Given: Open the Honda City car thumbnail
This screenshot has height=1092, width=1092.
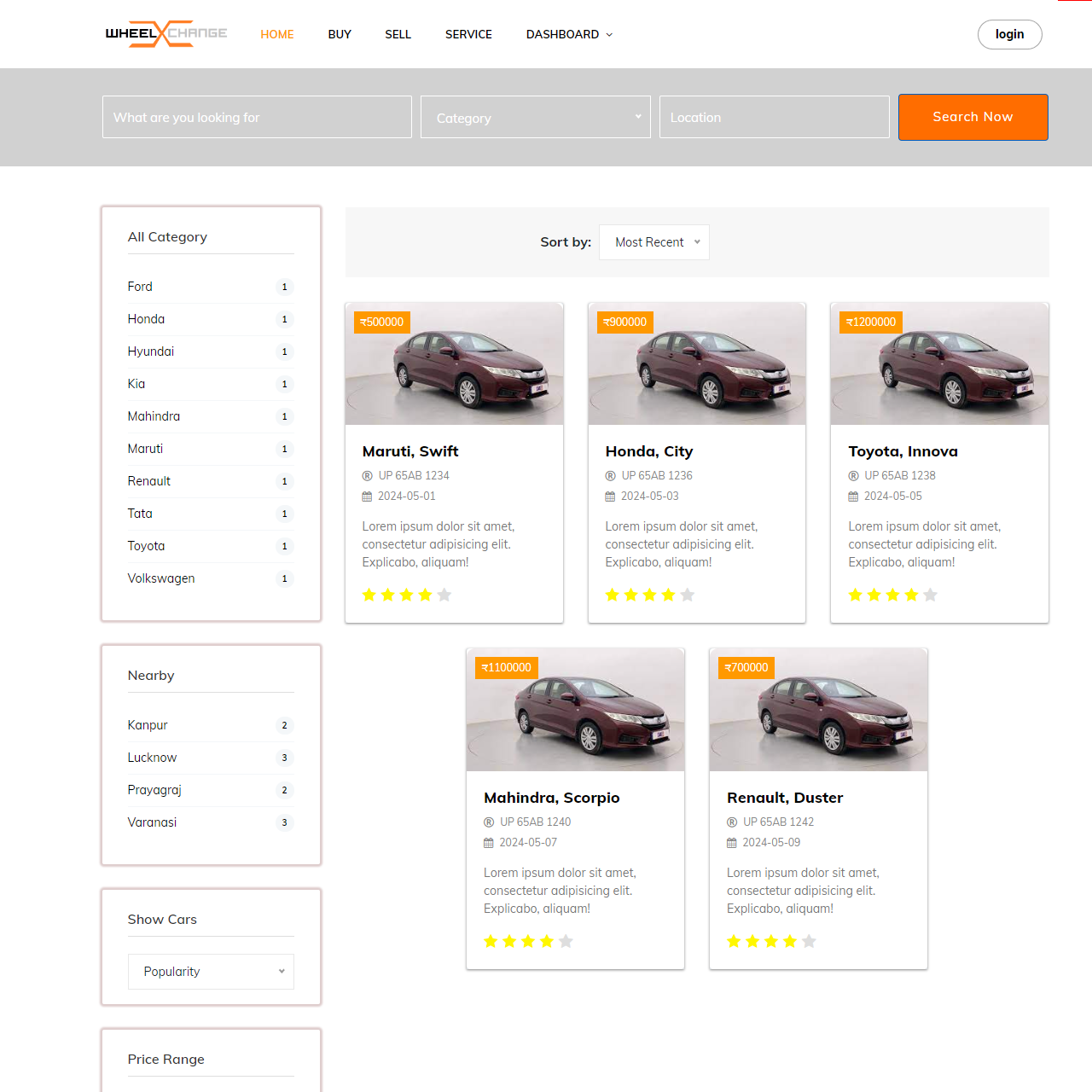Looking at the screenshot, I should tap(697, 364).
